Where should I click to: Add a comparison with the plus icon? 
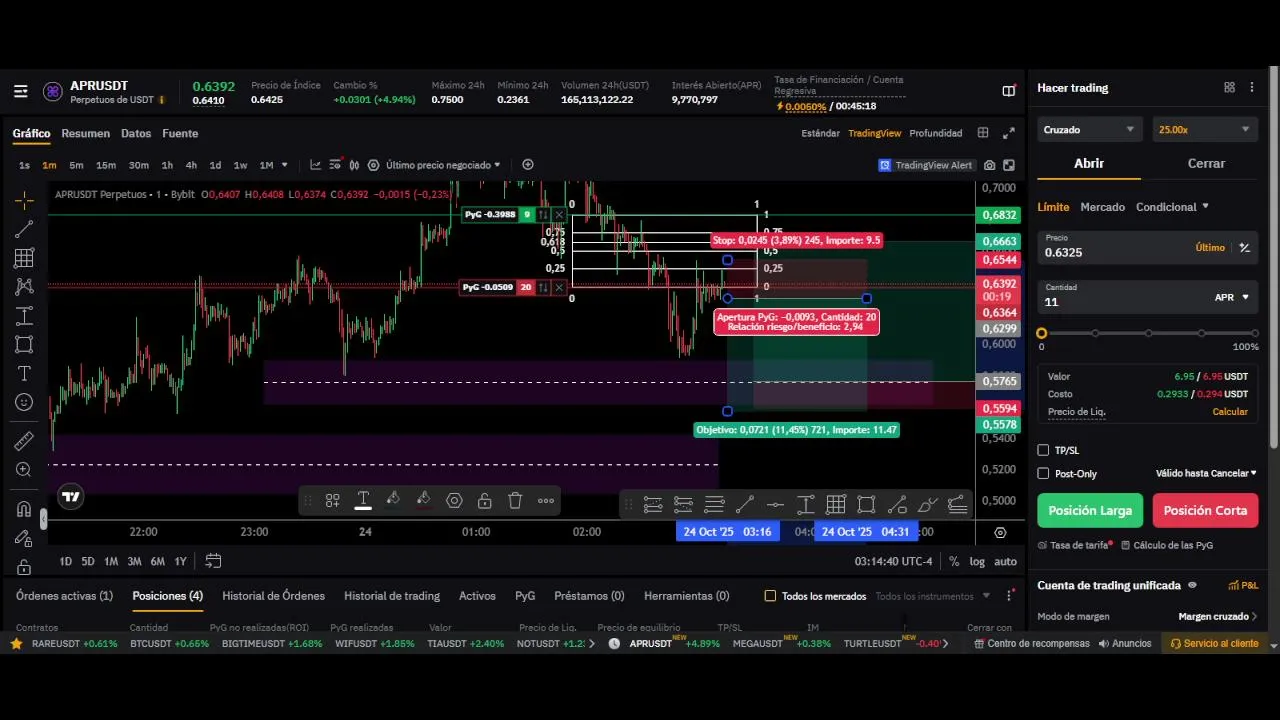[528, 165]
